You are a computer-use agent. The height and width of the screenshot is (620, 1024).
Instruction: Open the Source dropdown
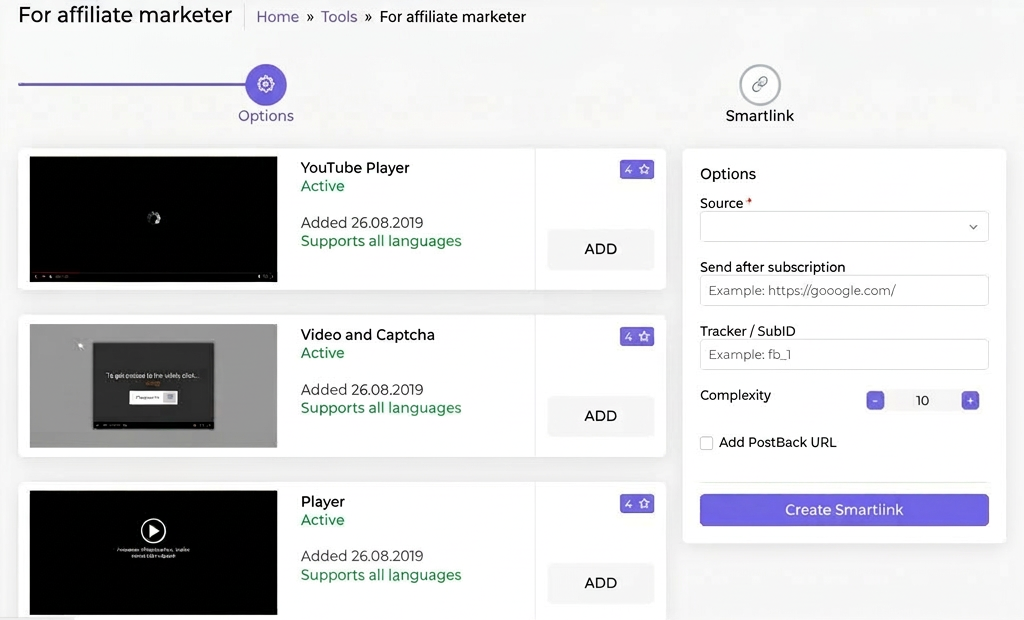click(844, 227)
